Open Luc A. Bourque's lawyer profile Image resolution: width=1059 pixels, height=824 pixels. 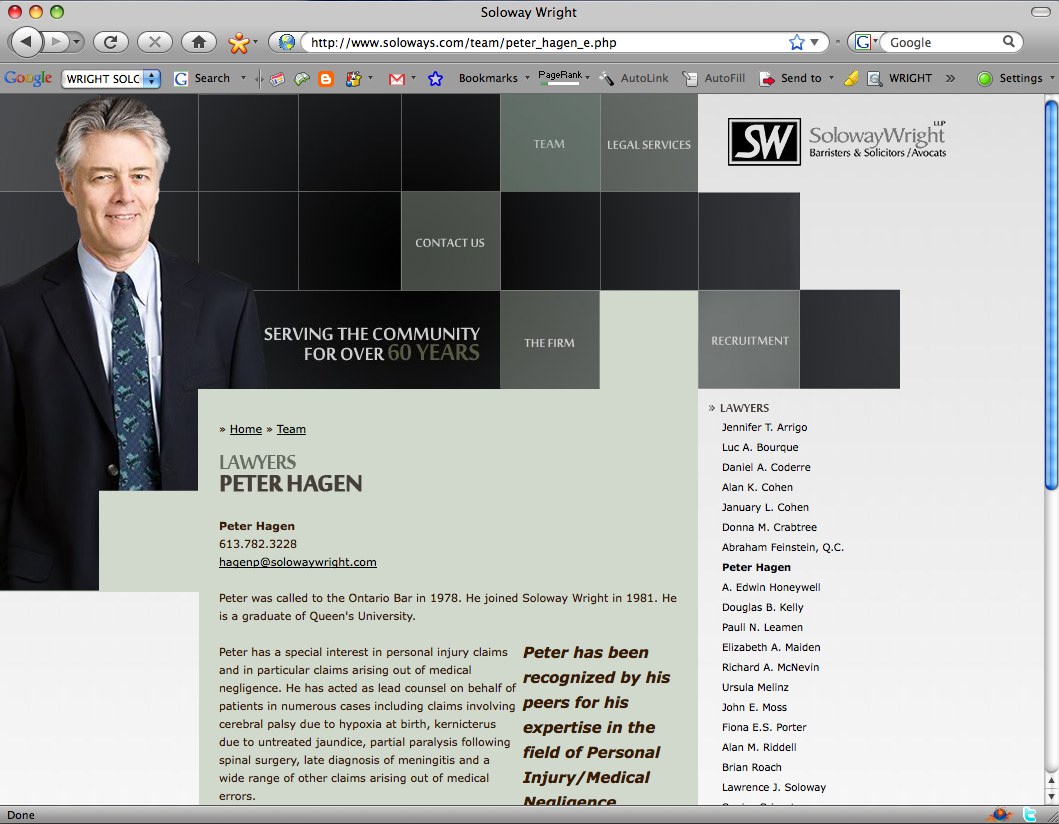pyautogui.click(x=760, y=447)
